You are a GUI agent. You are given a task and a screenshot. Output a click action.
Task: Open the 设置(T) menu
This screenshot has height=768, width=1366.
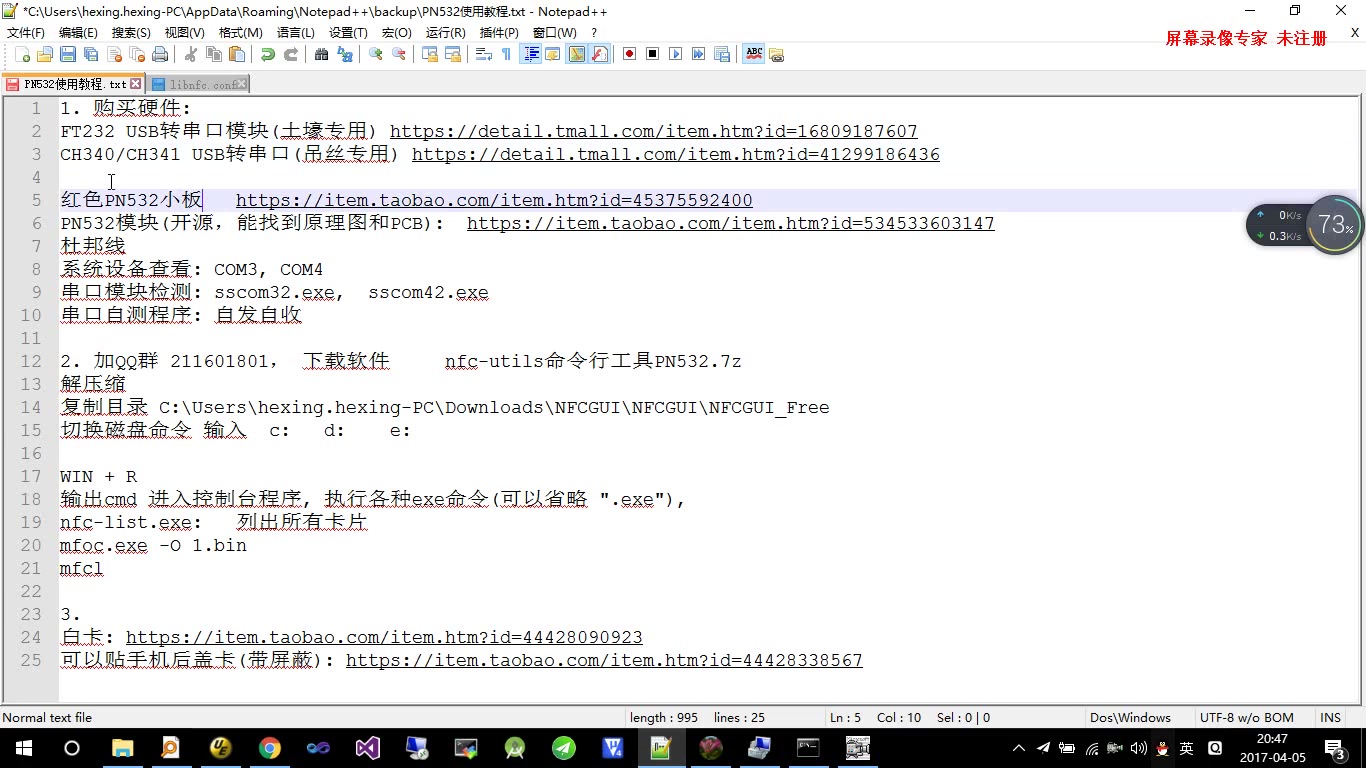click(348, 33)
